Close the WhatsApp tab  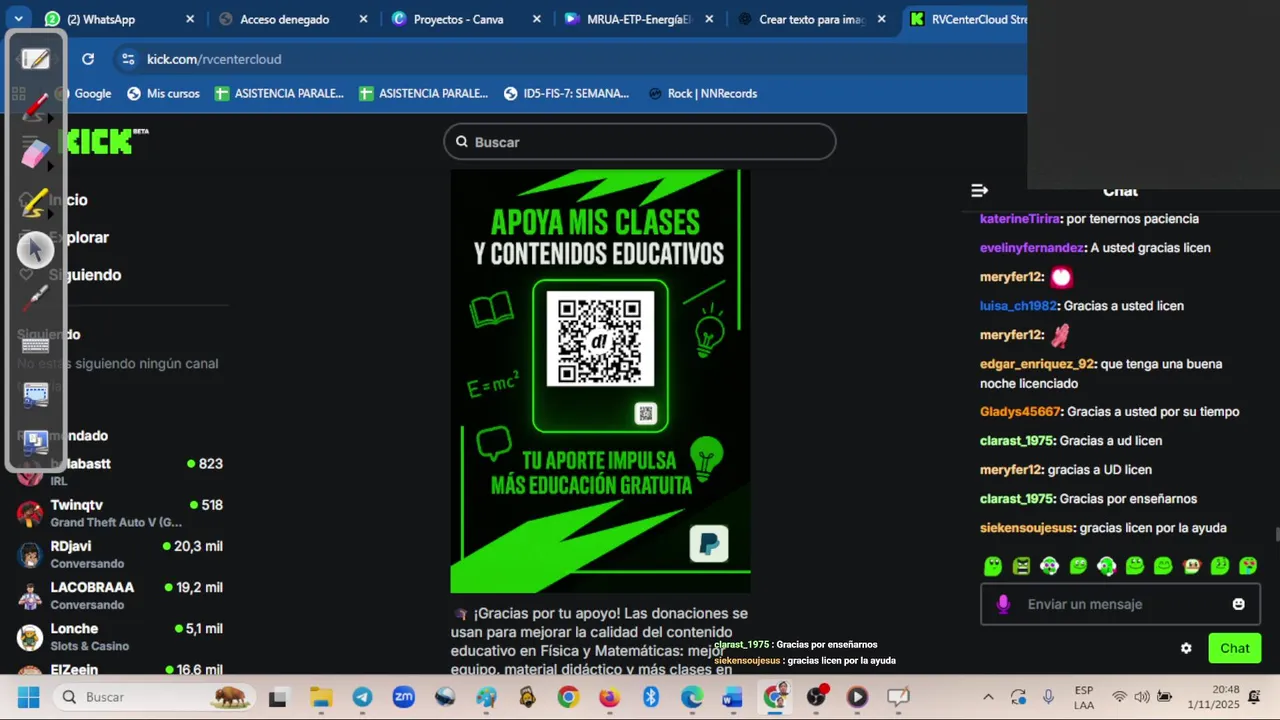click(x=190, y=19)
